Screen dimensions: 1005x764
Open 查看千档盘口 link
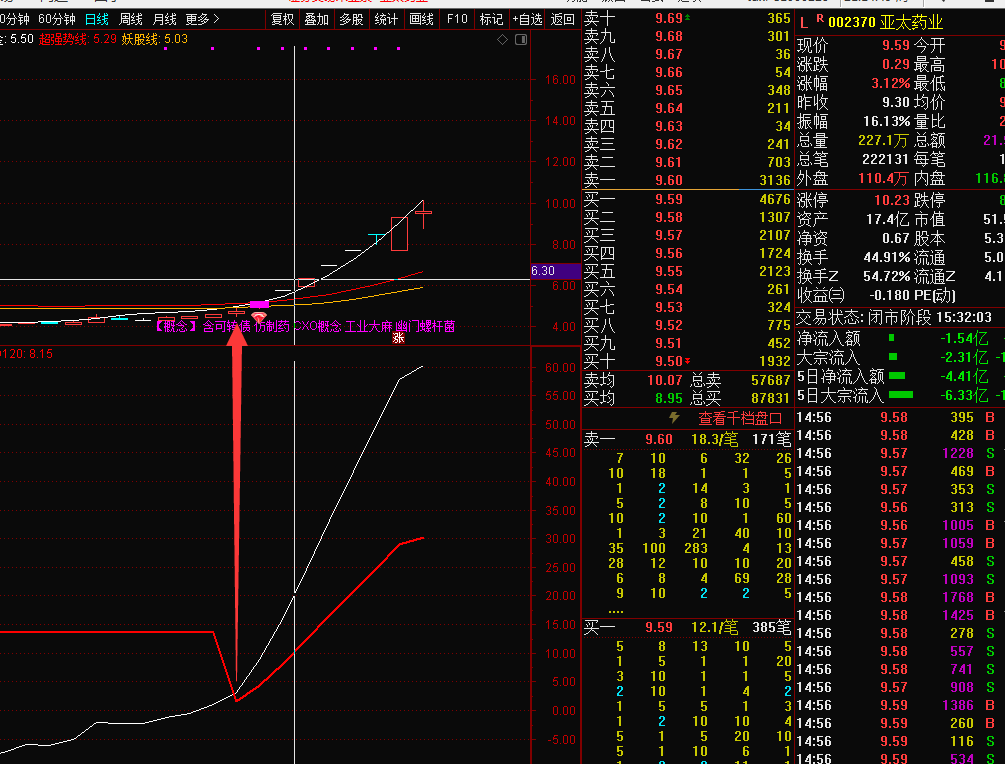tap(740, 419)
